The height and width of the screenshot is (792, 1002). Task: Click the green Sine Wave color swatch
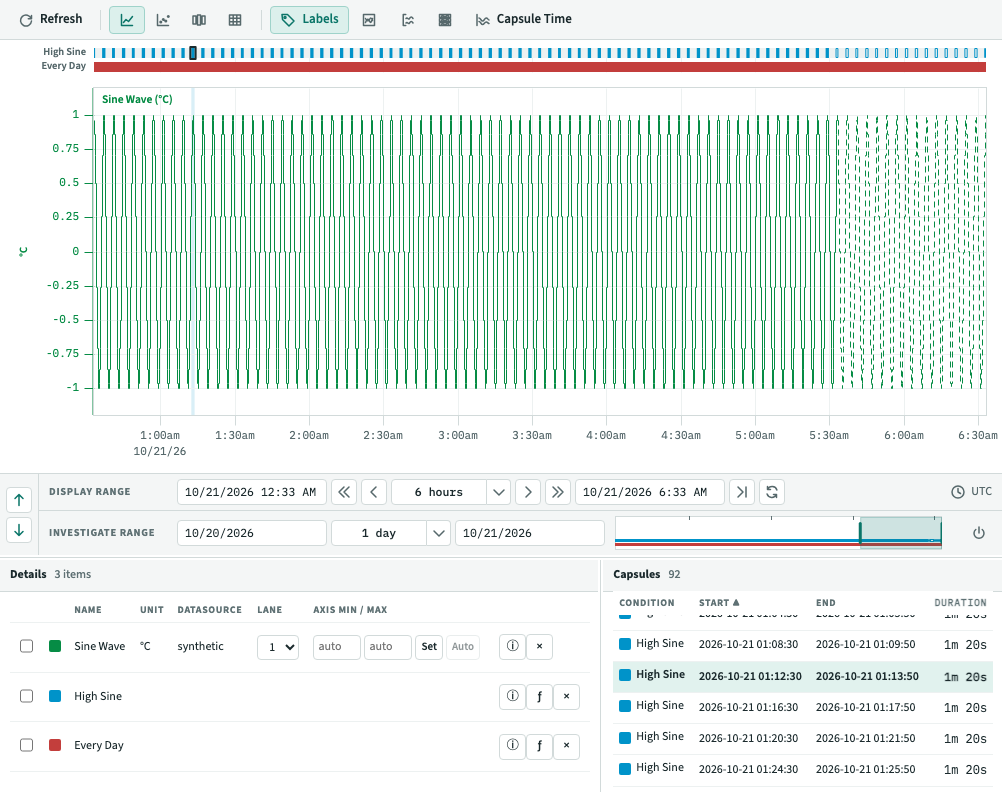(55, 646)
